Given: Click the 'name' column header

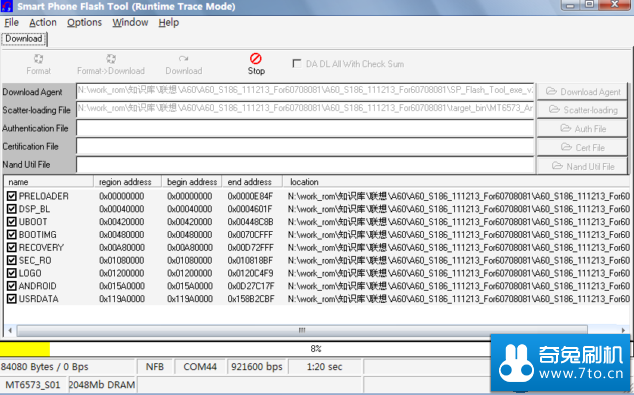Looking at the screenshot, I should (49, 182).
